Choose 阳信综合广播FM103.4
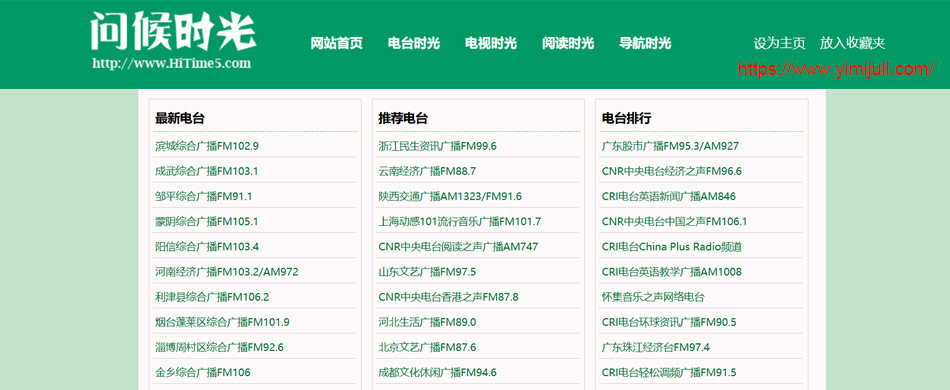 [x=207, y=246]
